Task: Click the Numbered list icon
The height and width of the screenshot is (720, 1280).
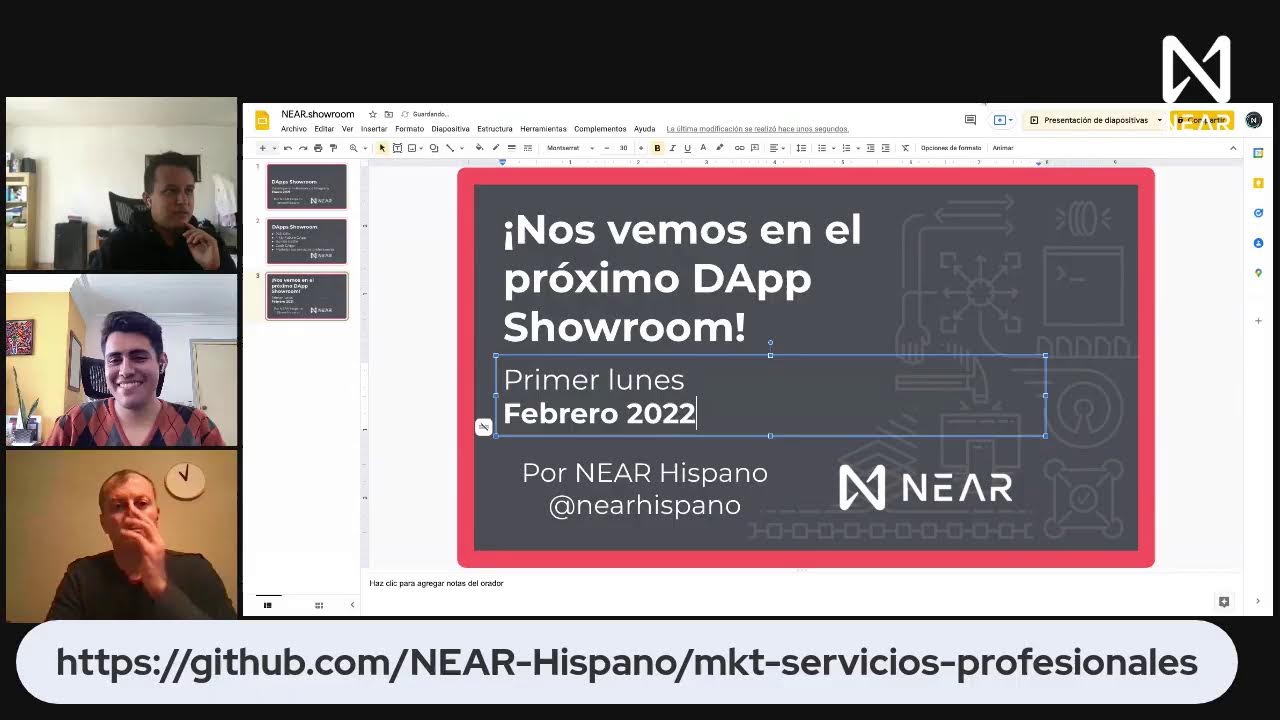Action: [x=846, y=148]
